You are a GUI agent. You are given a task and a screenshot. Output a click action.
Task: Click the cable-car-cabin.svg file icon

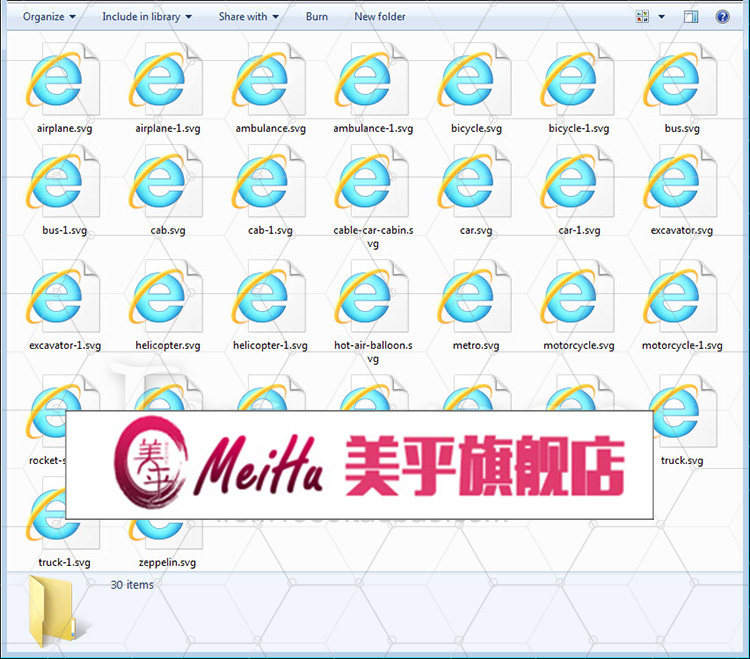pos(372,181)
